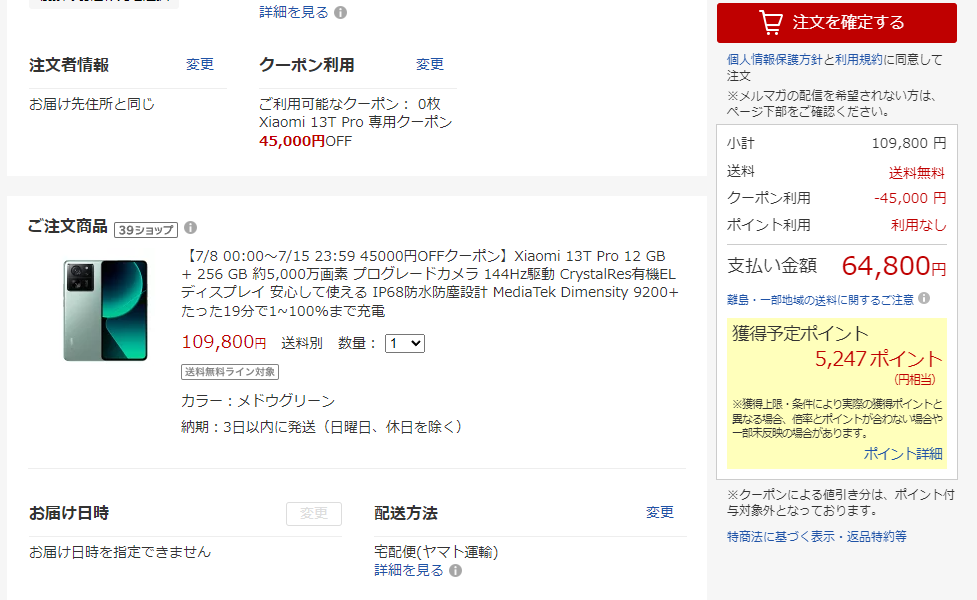Click the 45,000円OFF coupon text
The width and height of the screenshot is (977, 600).
[305, 141]
